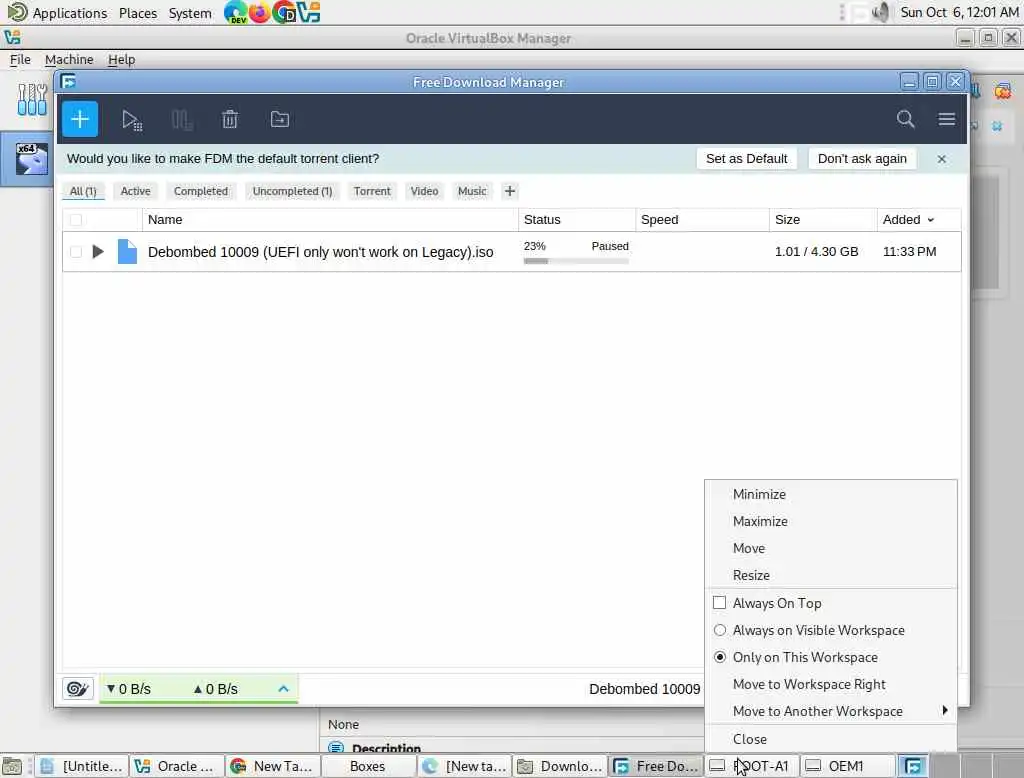
Task: Dismiss the default torrent client banner
Action: tap(941, 159)
